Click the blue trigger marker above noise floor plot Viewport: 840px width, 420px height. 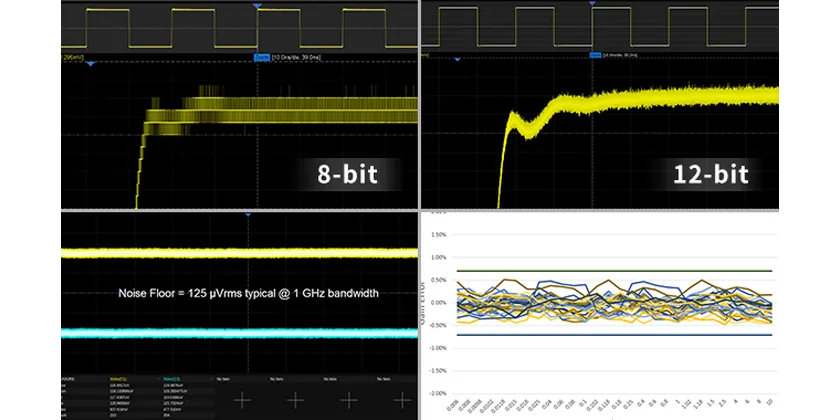pos(248,214)
